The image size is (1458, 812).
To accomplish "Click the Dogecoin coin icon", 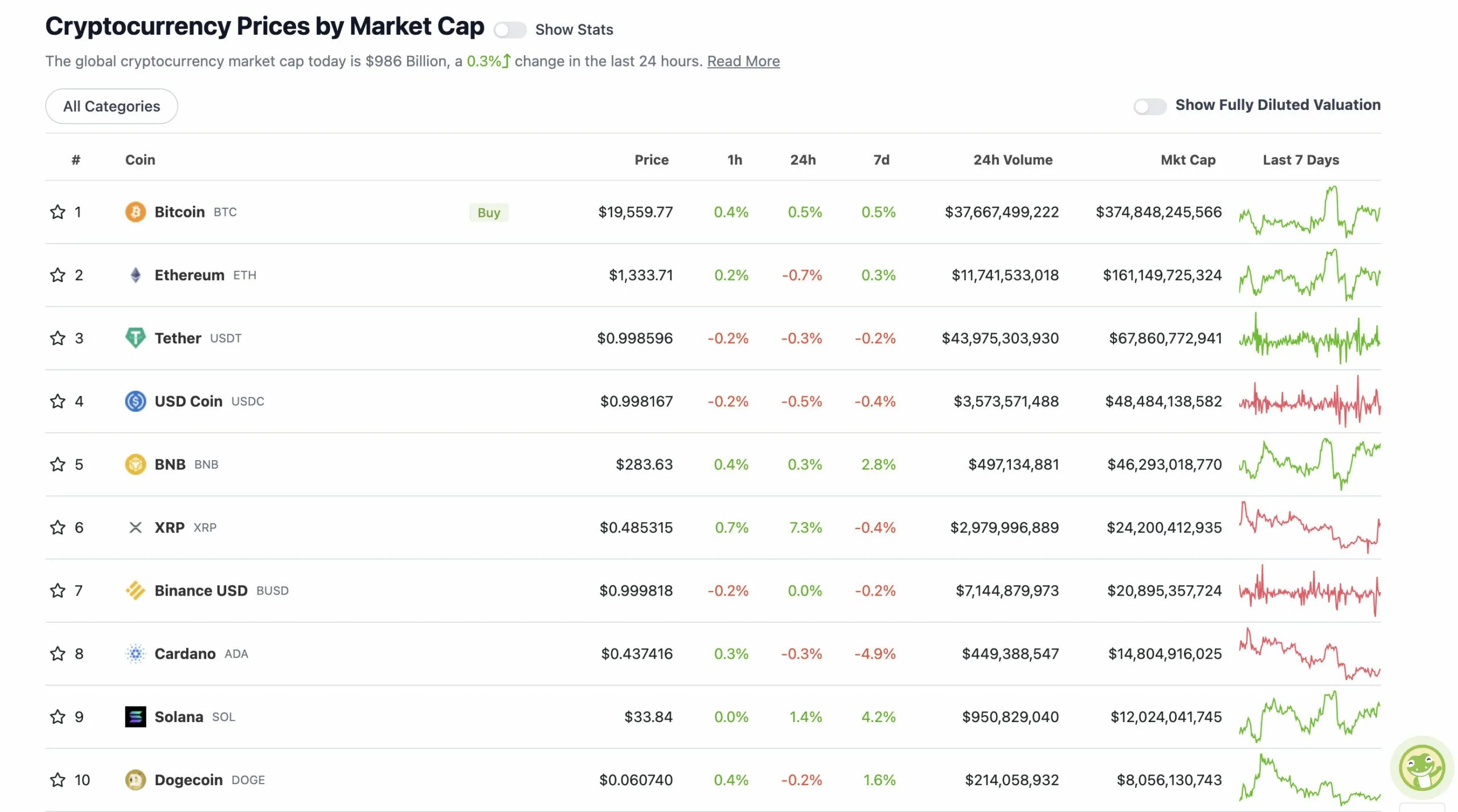I will pyautogui.click(x=135, y=780).
